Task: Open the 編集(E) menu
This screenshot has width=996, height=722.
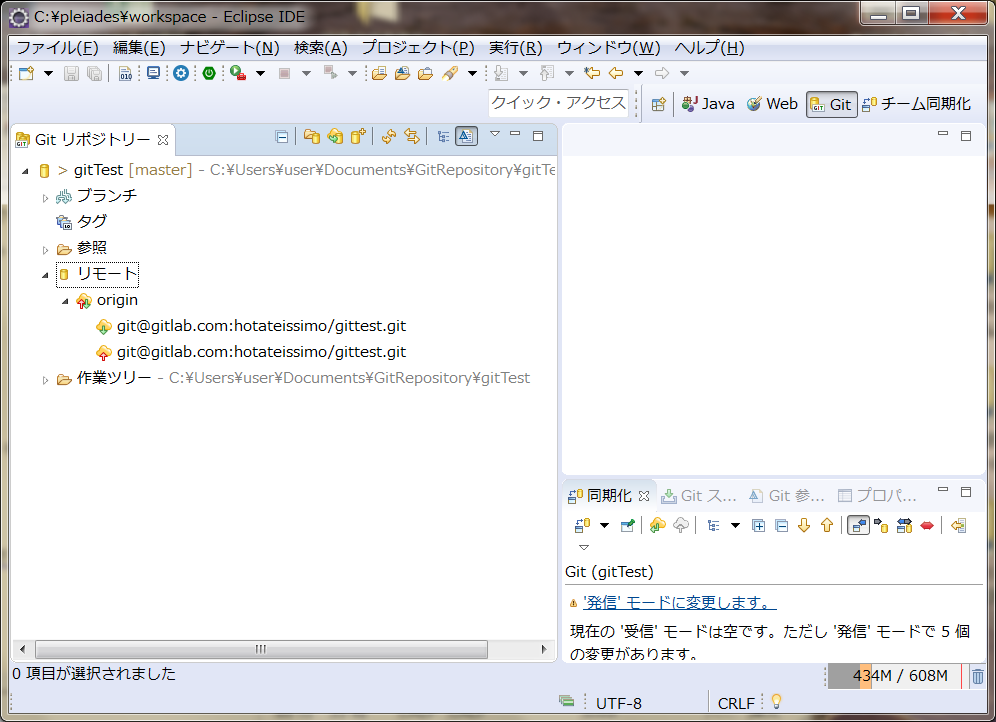Action: tap(139, 48)
